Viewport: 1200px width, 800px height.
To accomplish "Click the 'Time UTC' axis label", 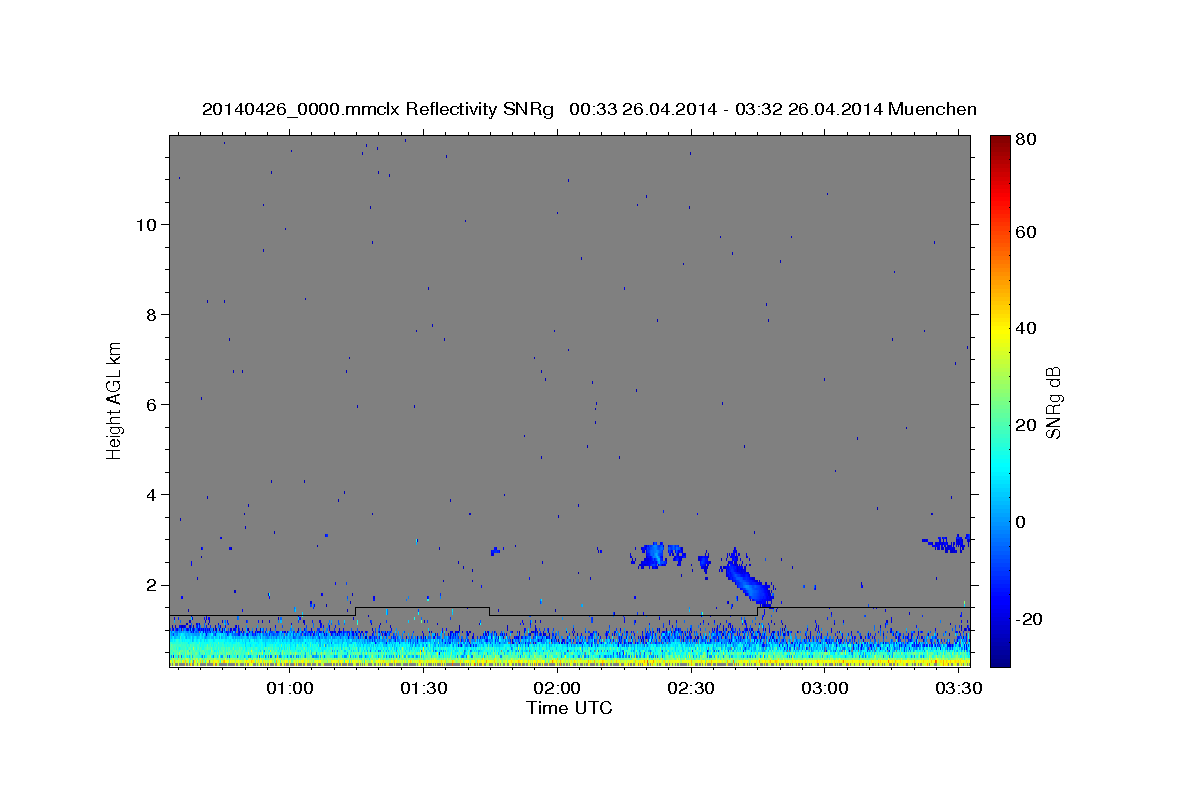I will (569, 708).
